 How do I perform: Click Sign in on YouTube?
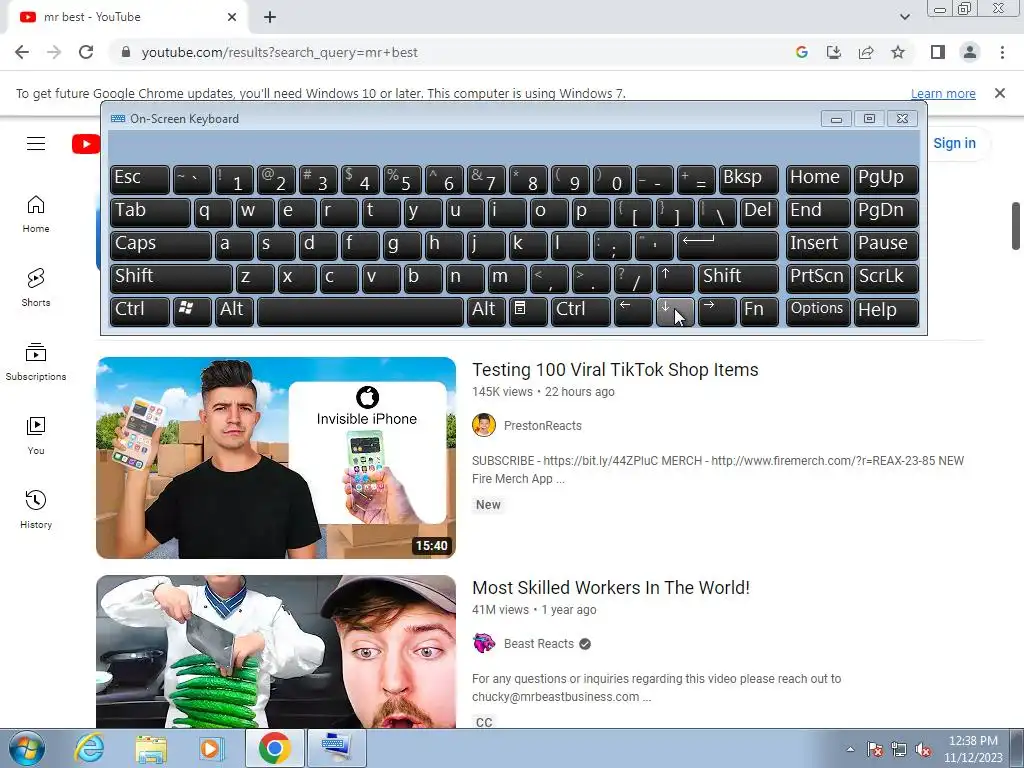[954, 143]
